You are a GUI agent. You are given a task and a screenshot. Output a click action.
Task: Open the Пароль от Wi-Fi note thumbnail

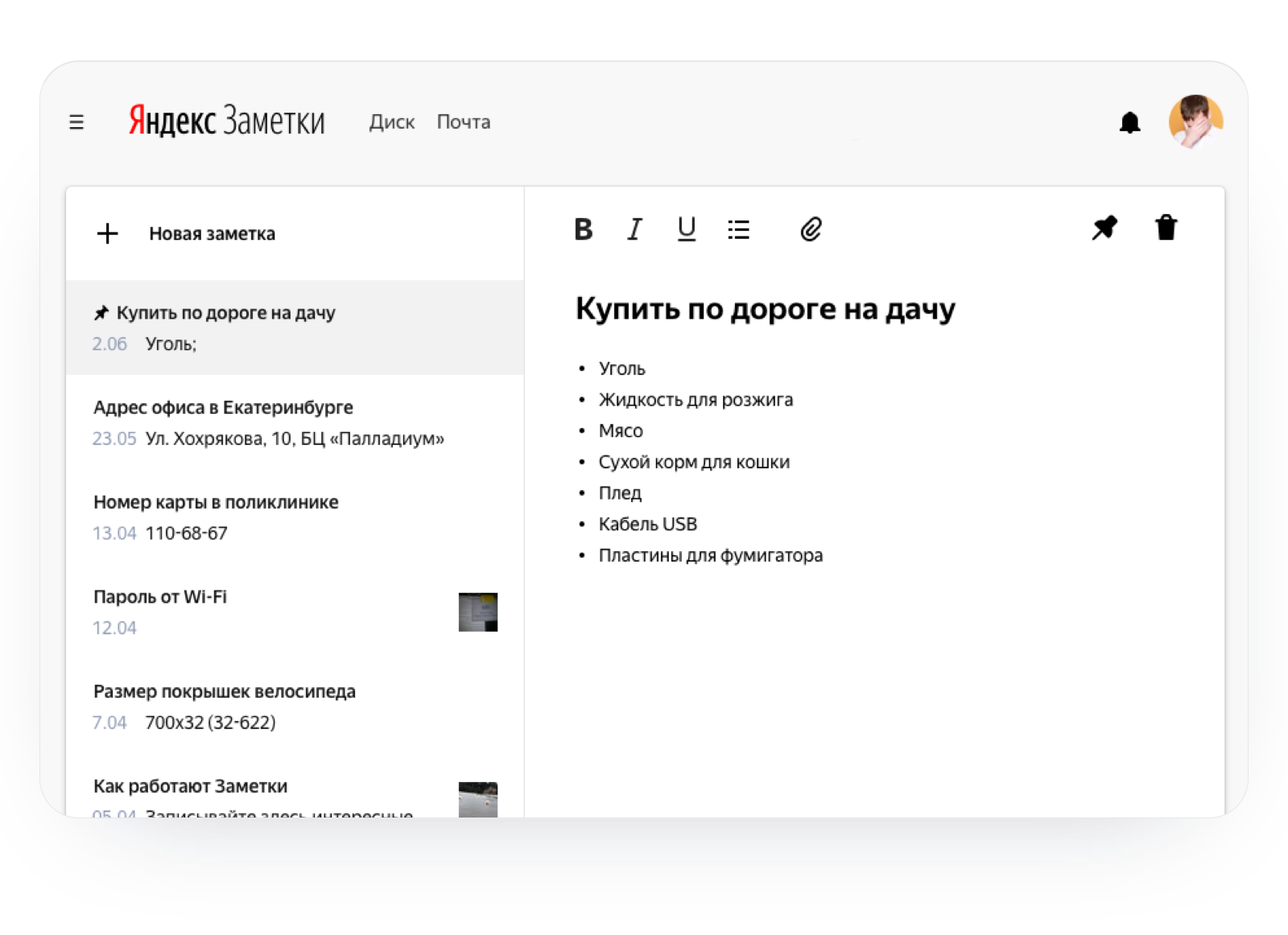(477, 612)
